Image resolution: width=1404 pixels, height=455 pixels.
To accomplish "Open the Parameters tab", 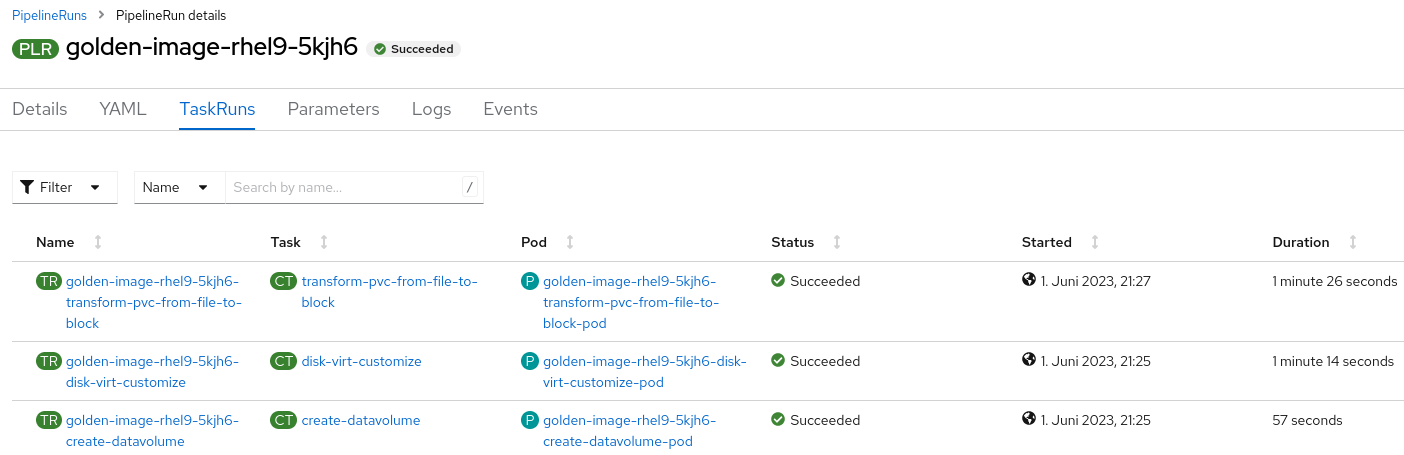I will pos(333,109).
